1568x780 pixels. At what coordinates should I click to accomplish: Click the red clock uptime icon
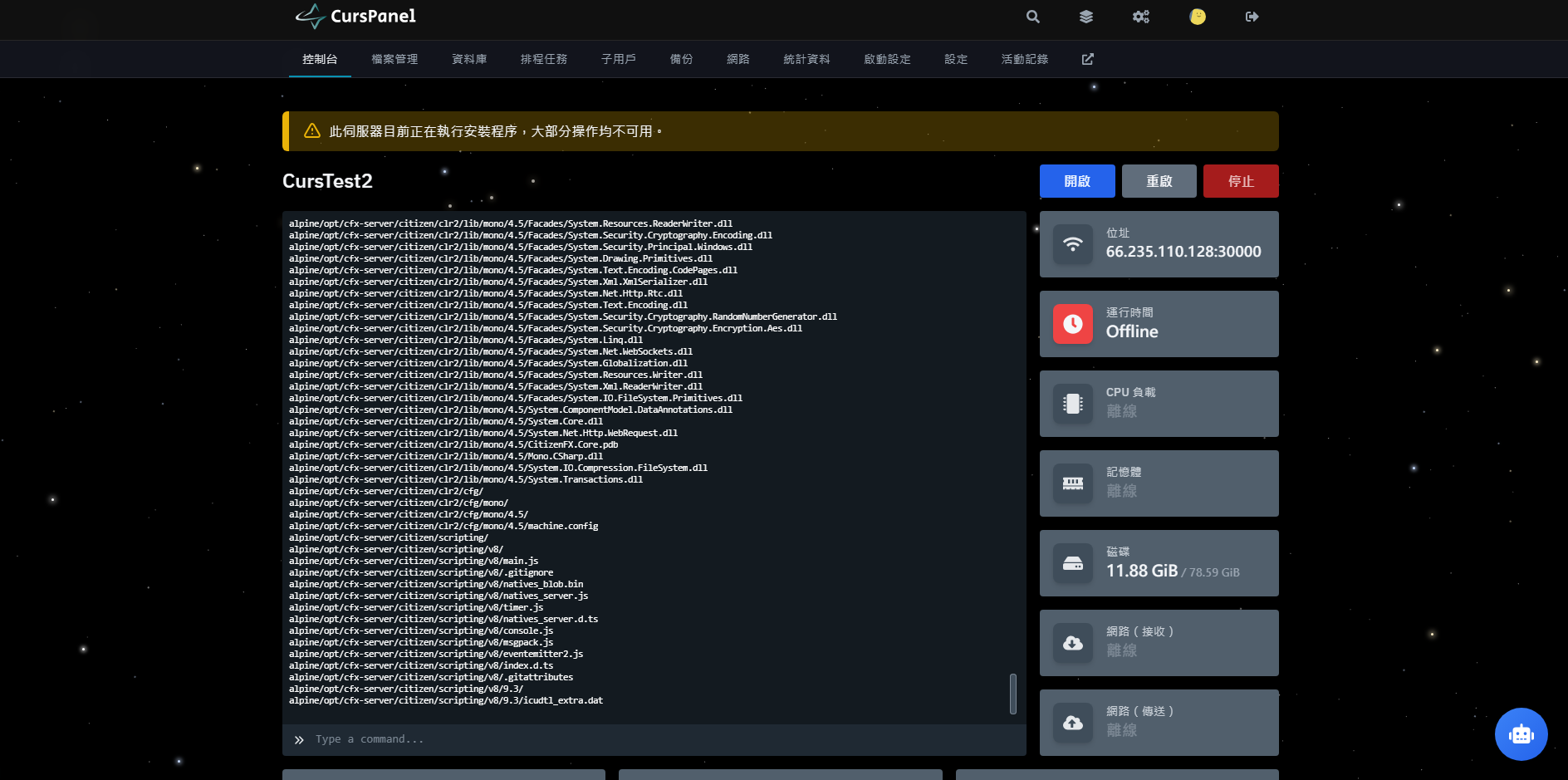pyautogui.click(x=1073, y=324)
